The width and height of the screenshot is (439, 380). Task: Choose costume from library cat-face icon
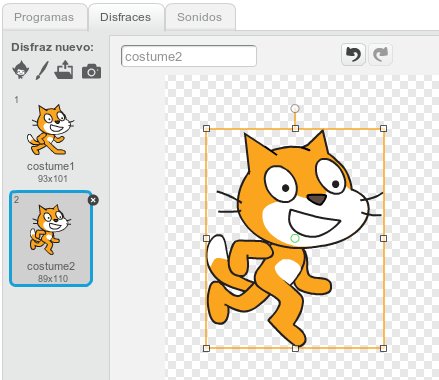point(21,69)
